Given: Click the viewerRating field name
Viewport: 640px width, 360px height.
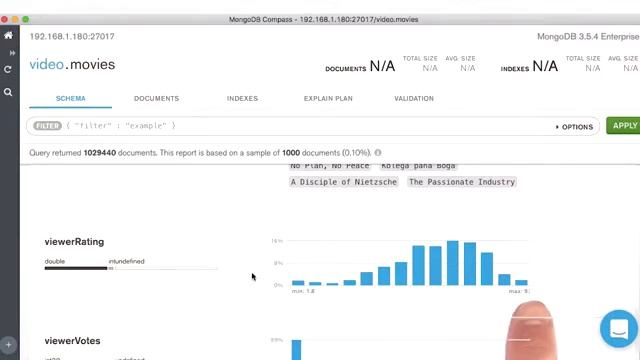Looking at the screenshot, I should [x=74, y=242].
